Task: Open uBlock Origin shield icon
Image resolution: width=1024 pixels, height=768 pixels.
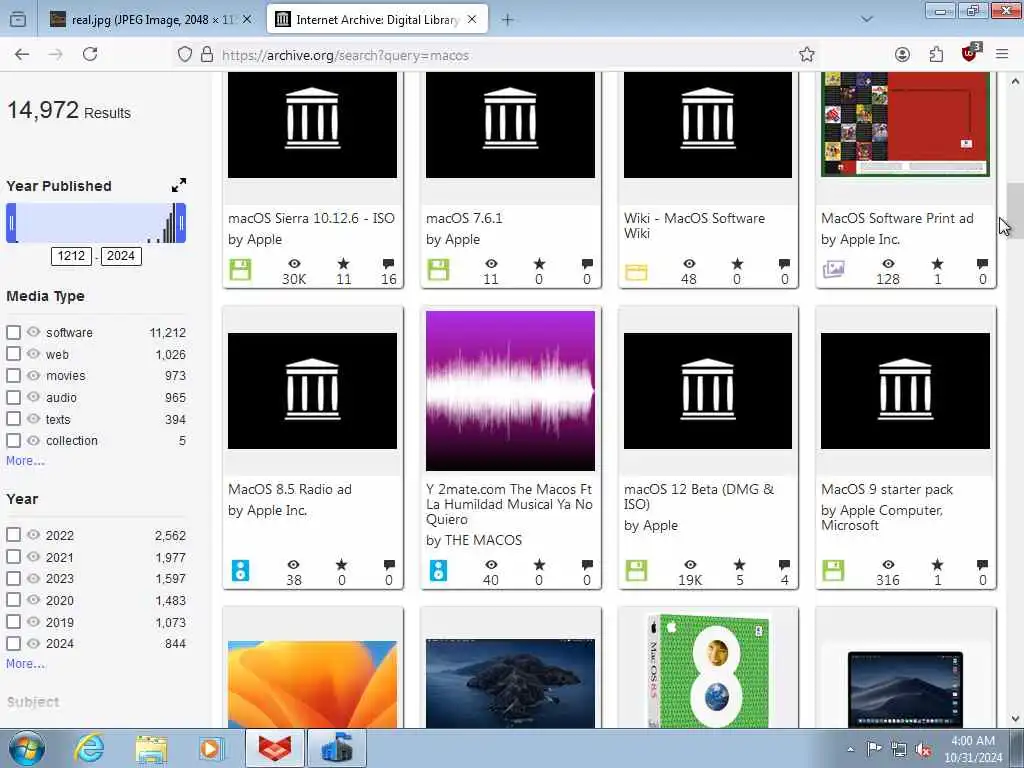Action: coord(970,54)
